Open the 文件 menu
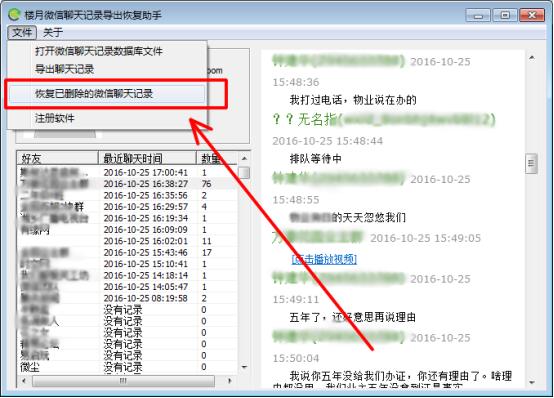 coord(22,33)
